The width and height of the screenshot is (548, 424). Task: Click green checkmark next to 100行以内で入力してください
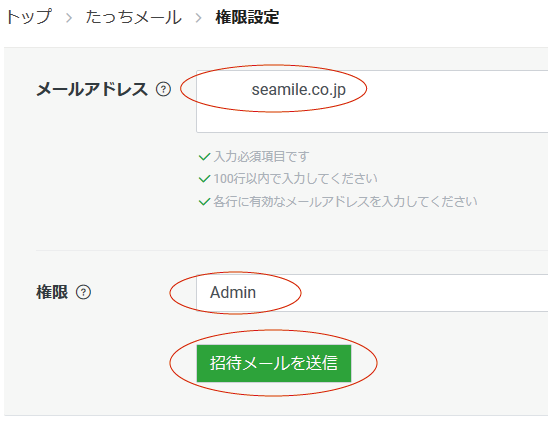[204, 179]
